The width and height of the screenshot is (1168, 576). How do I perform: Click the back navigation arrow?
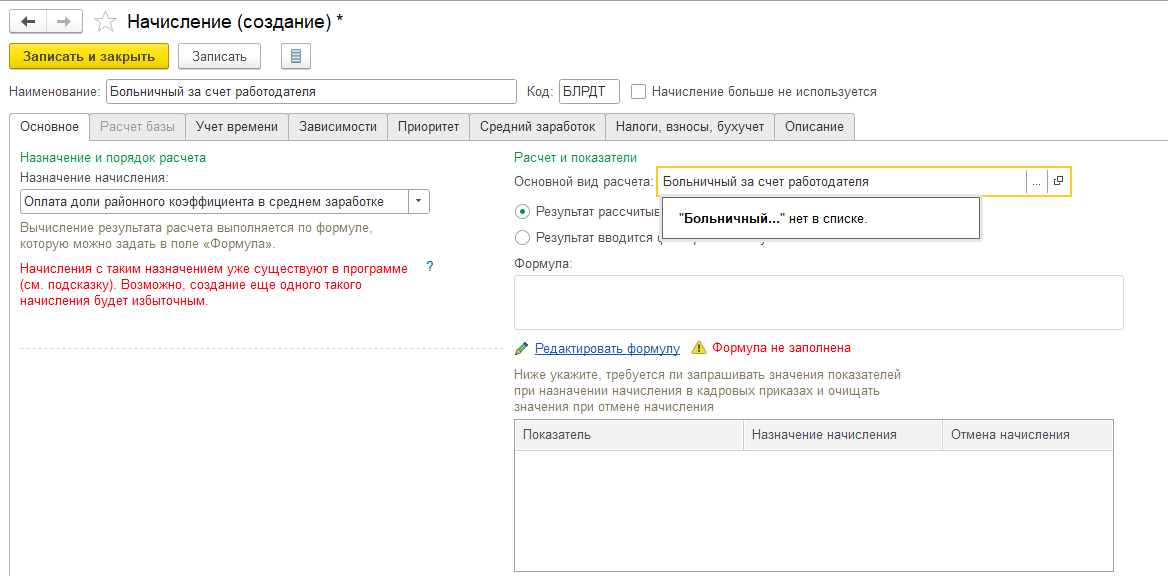tap(28, 22)
